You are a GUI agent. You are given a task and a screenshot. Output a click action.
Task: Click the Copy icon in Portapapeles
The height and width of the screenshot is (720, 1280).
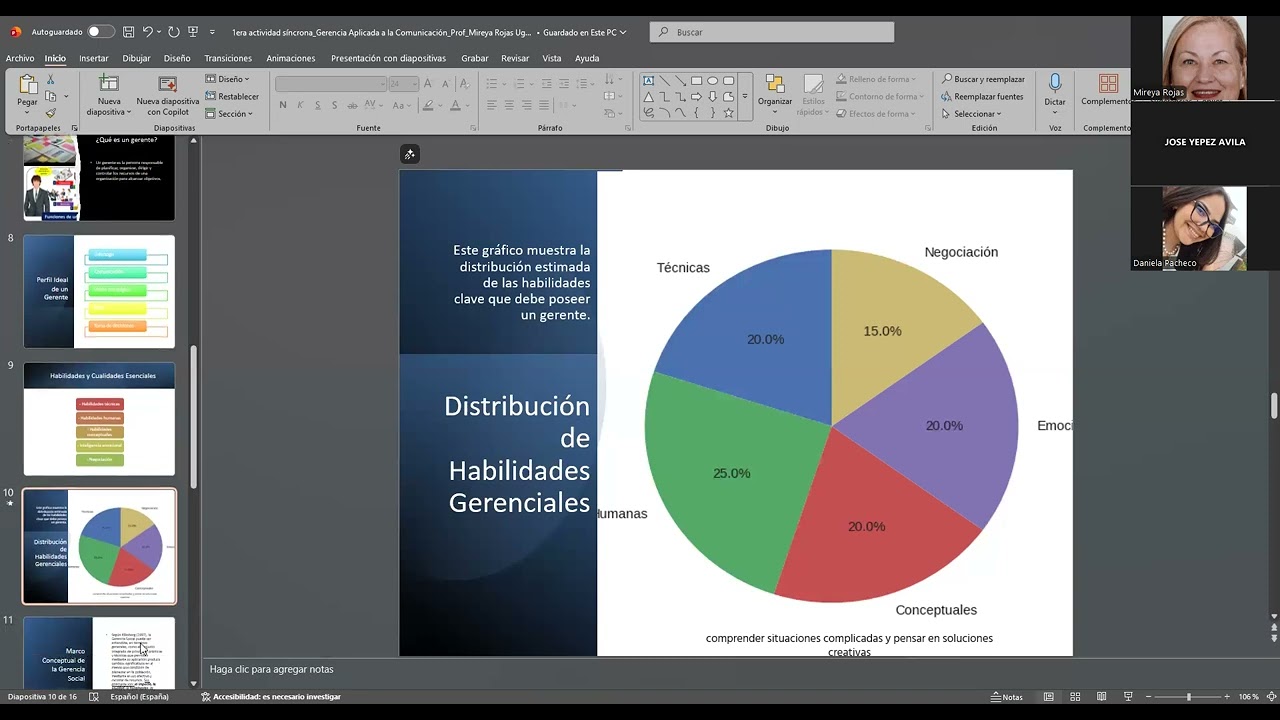pos(50,97)
